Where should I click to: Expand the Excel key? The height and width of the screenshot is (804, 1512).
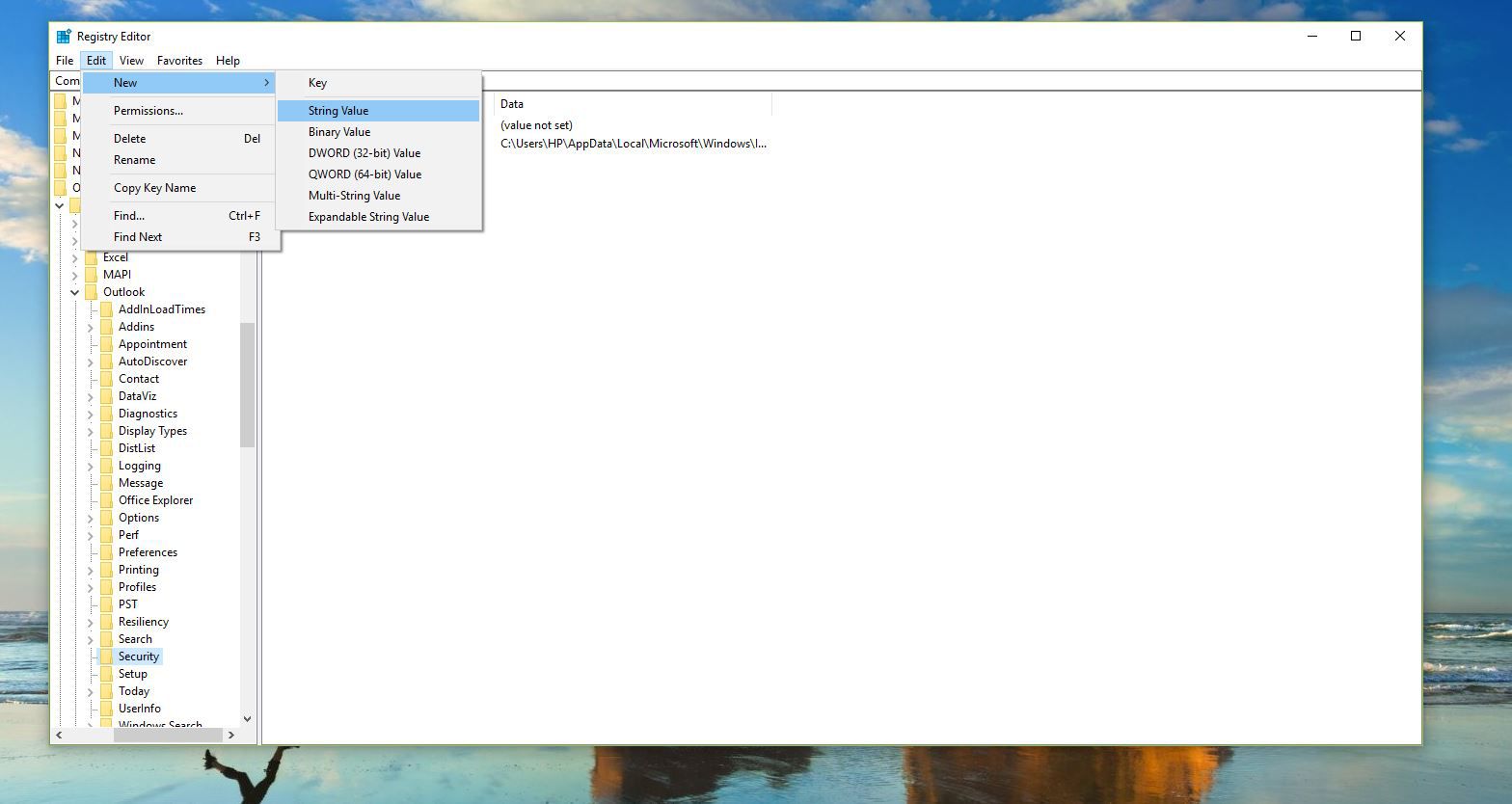pyautogui.click(x=74, y=257)
